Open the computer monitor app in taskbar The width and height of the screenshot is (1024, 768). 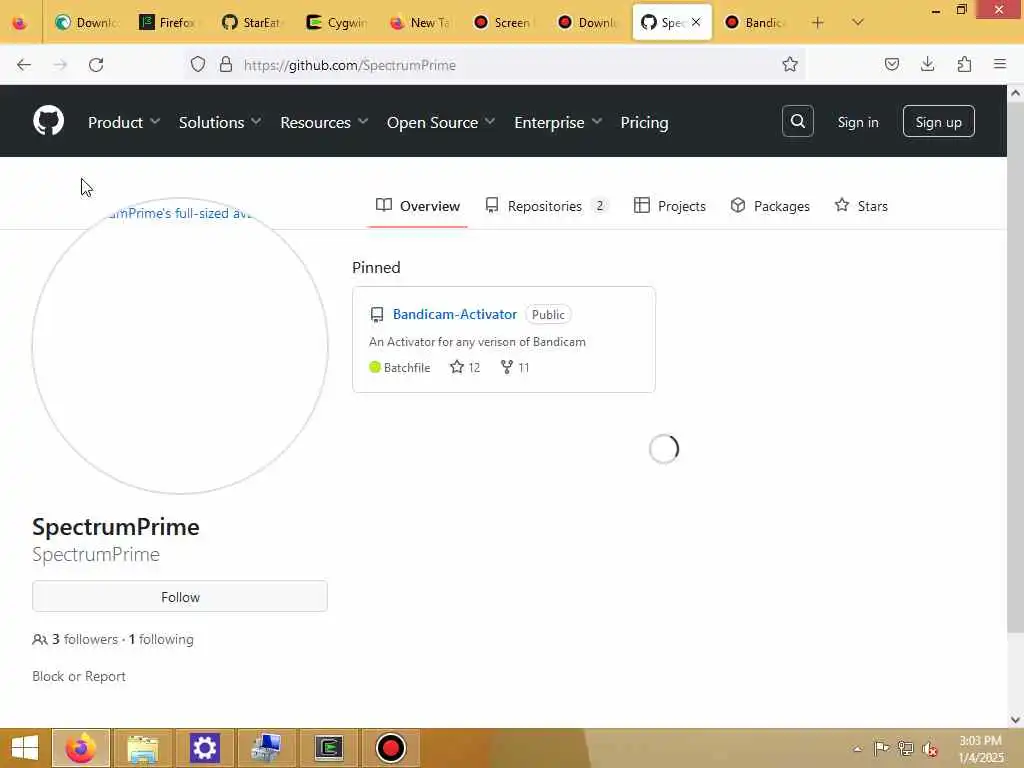click(266, 748)
